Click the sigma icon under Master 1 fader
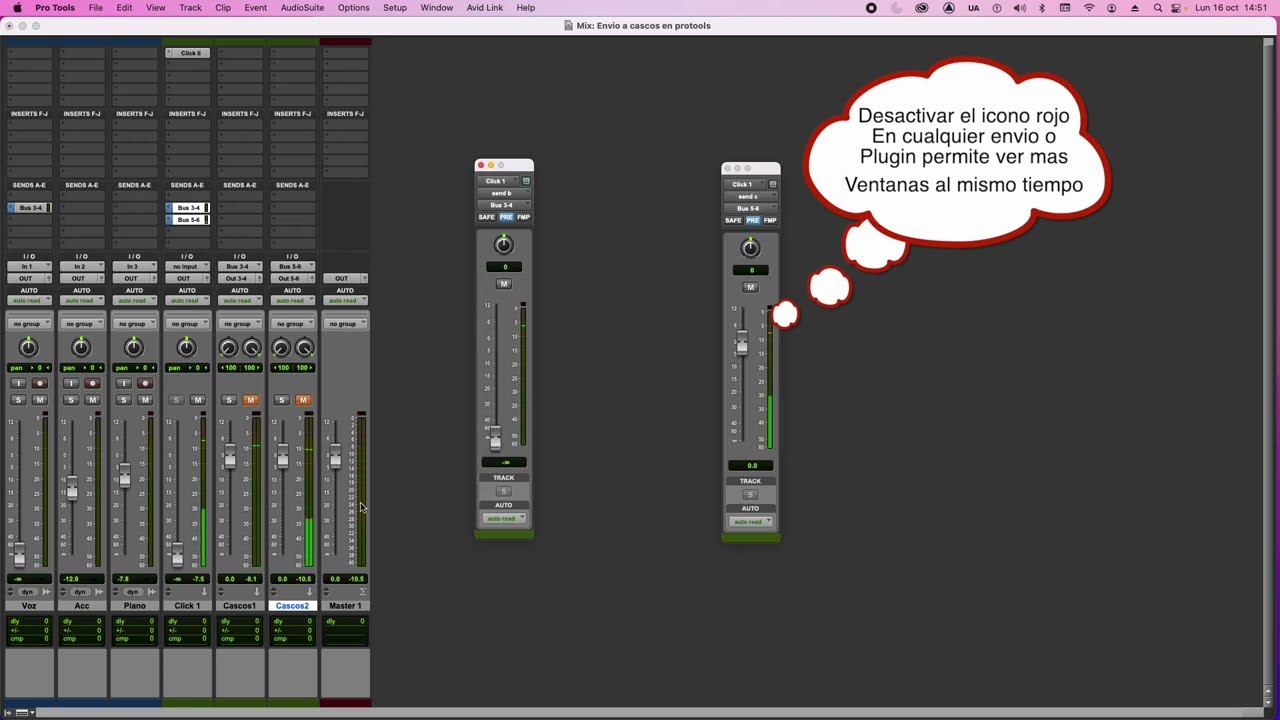The image size is (1280, 720). [362, 592]
